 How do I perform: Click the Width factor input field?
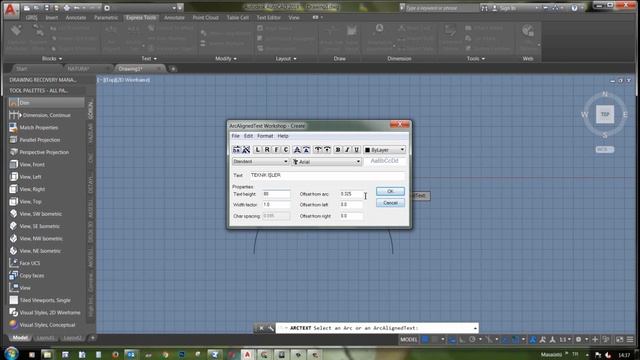click(x=276, y=204)
